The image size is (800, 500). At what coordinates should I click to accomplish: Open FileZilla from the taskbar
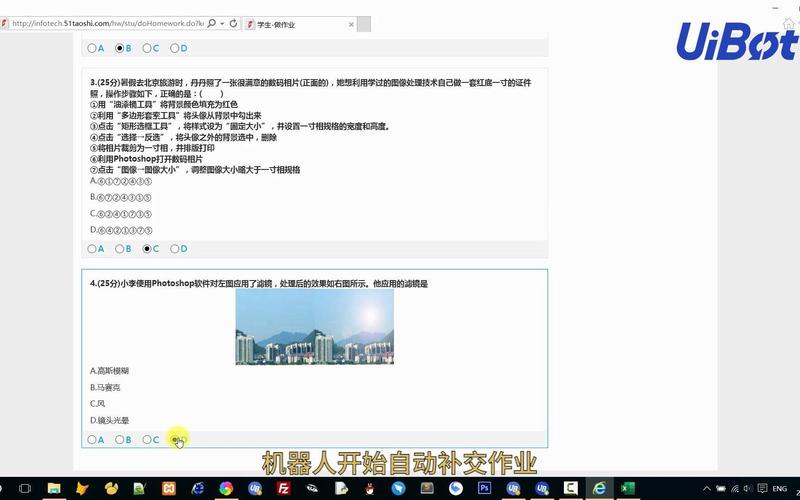tap(284, 488)
